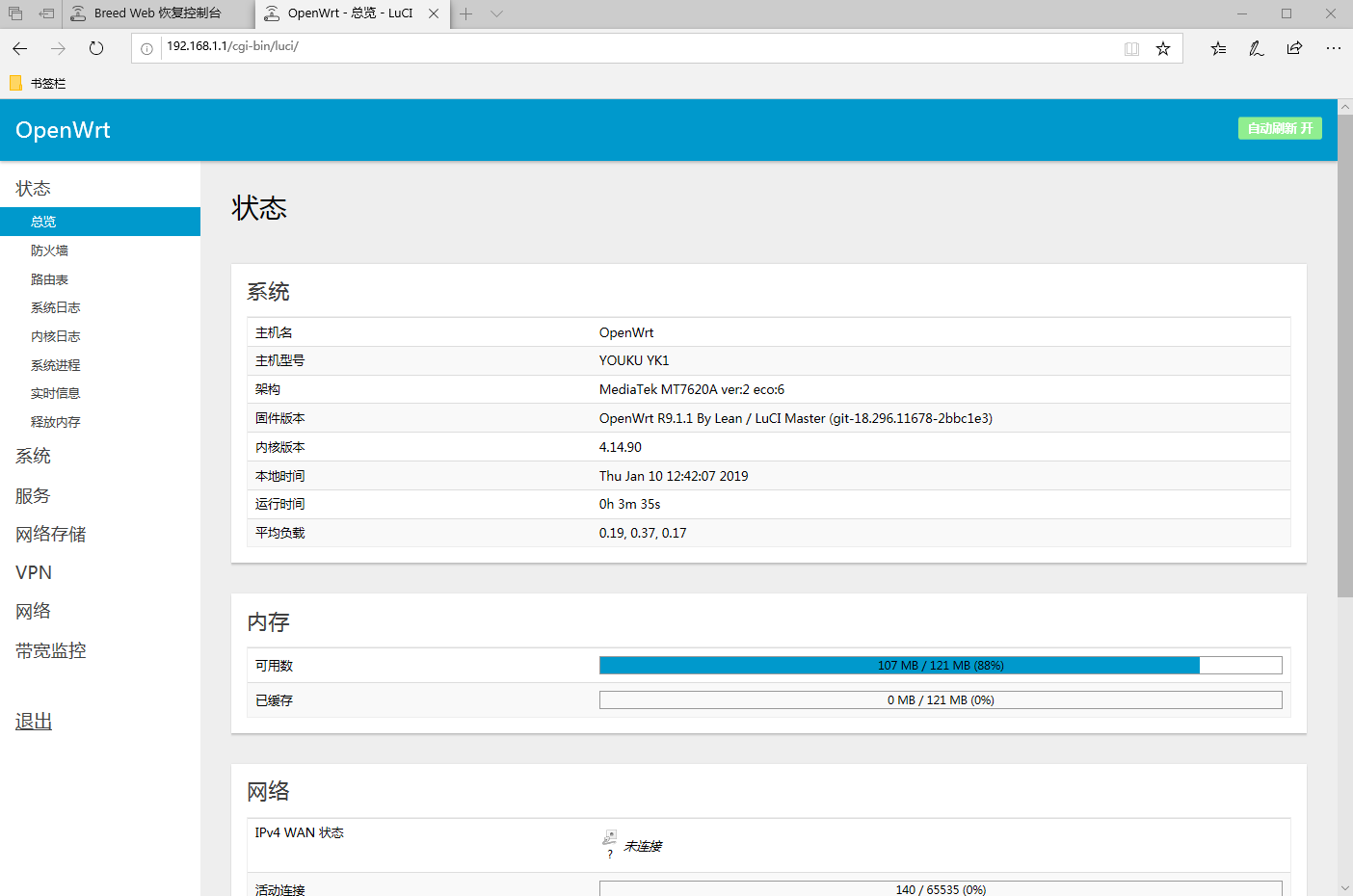
Task: Maximize the browser window
Action: (x=1287, y=13)
